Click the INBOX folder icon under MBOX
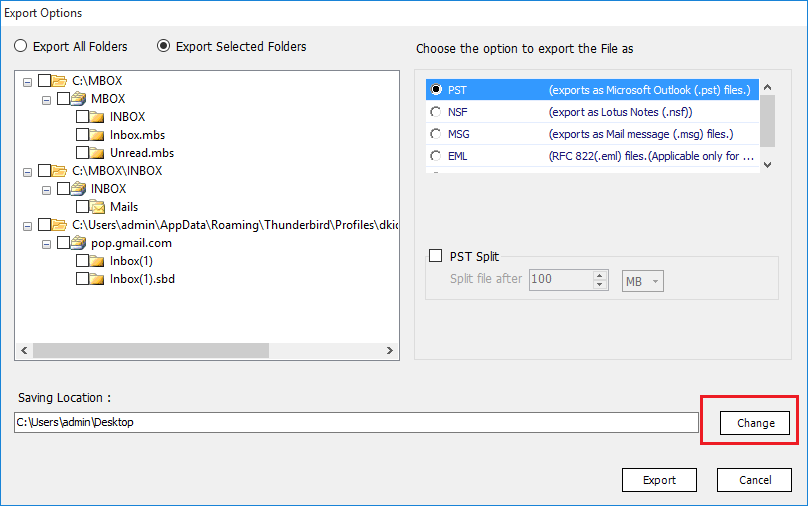 tap(96, 117)
